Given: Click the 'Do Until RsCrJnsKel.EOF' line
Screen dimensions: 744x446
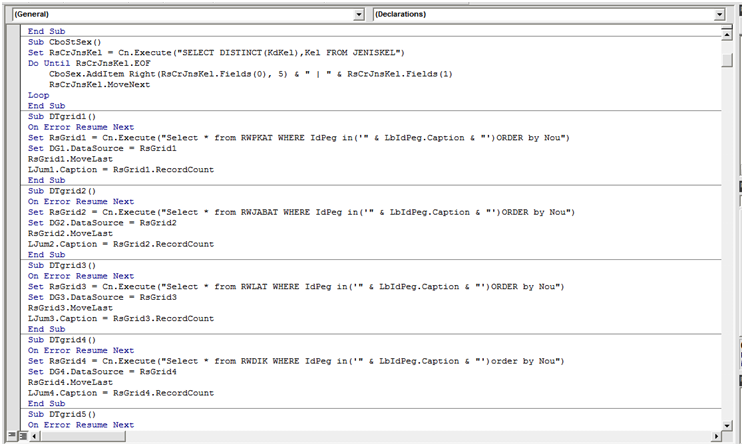Looking at the screenshot, I should (89, 63).
